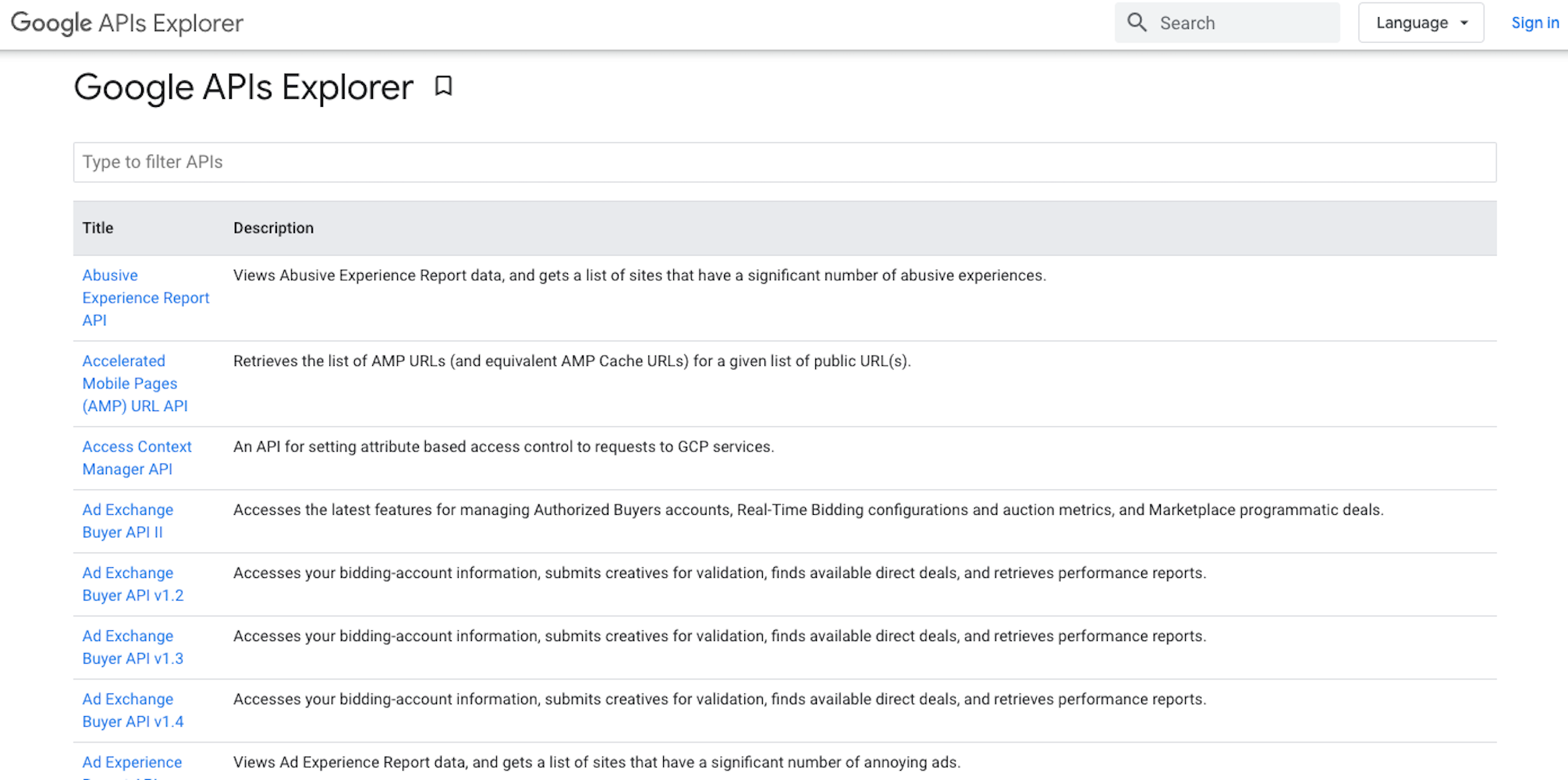Viewport: 1568px width, 780px height.
Task: Open Ad Exchange Buyer API v1.2 link
Action: (133, 584)
